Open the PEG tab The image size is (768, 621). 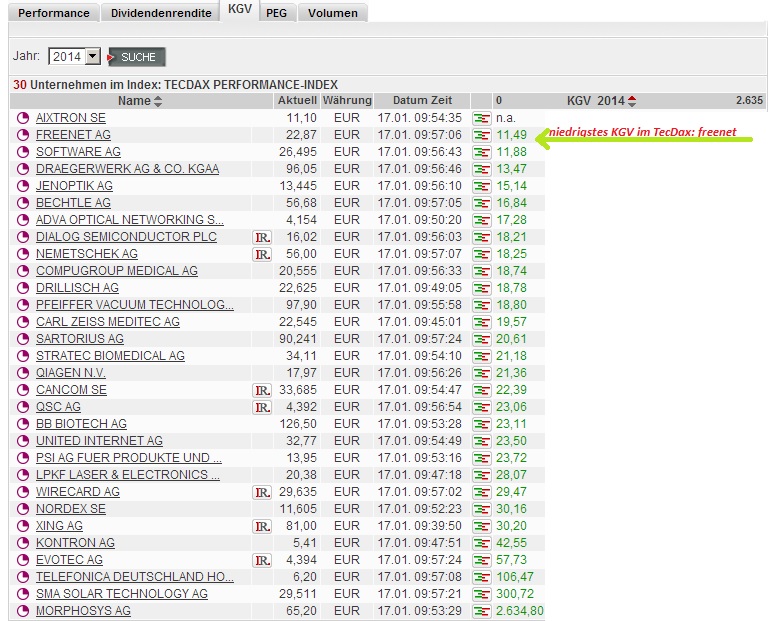276,13
